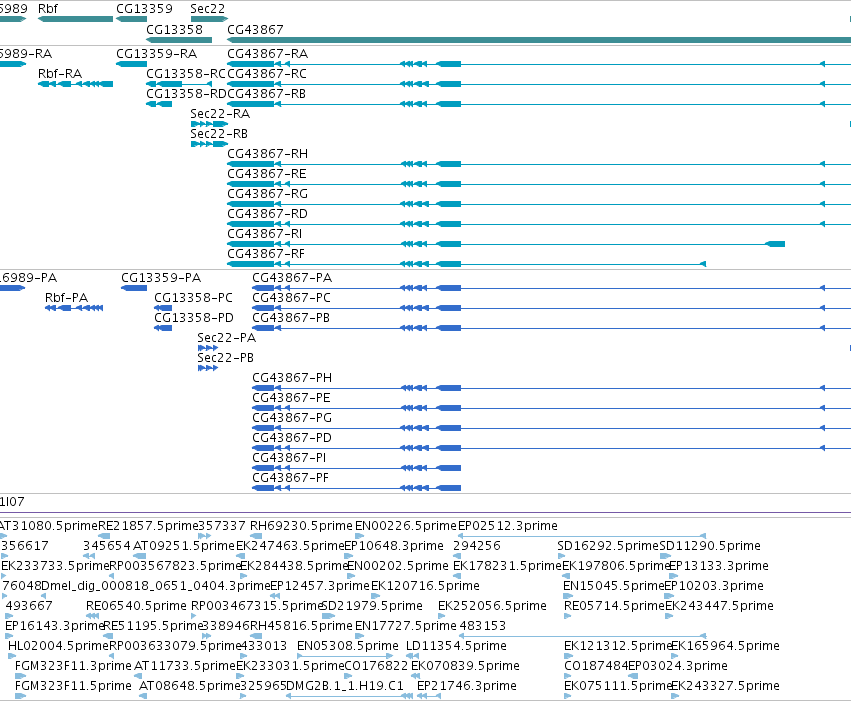
Task: Open transcript CG43867-RD label
Action: click(x=268, y=214)
